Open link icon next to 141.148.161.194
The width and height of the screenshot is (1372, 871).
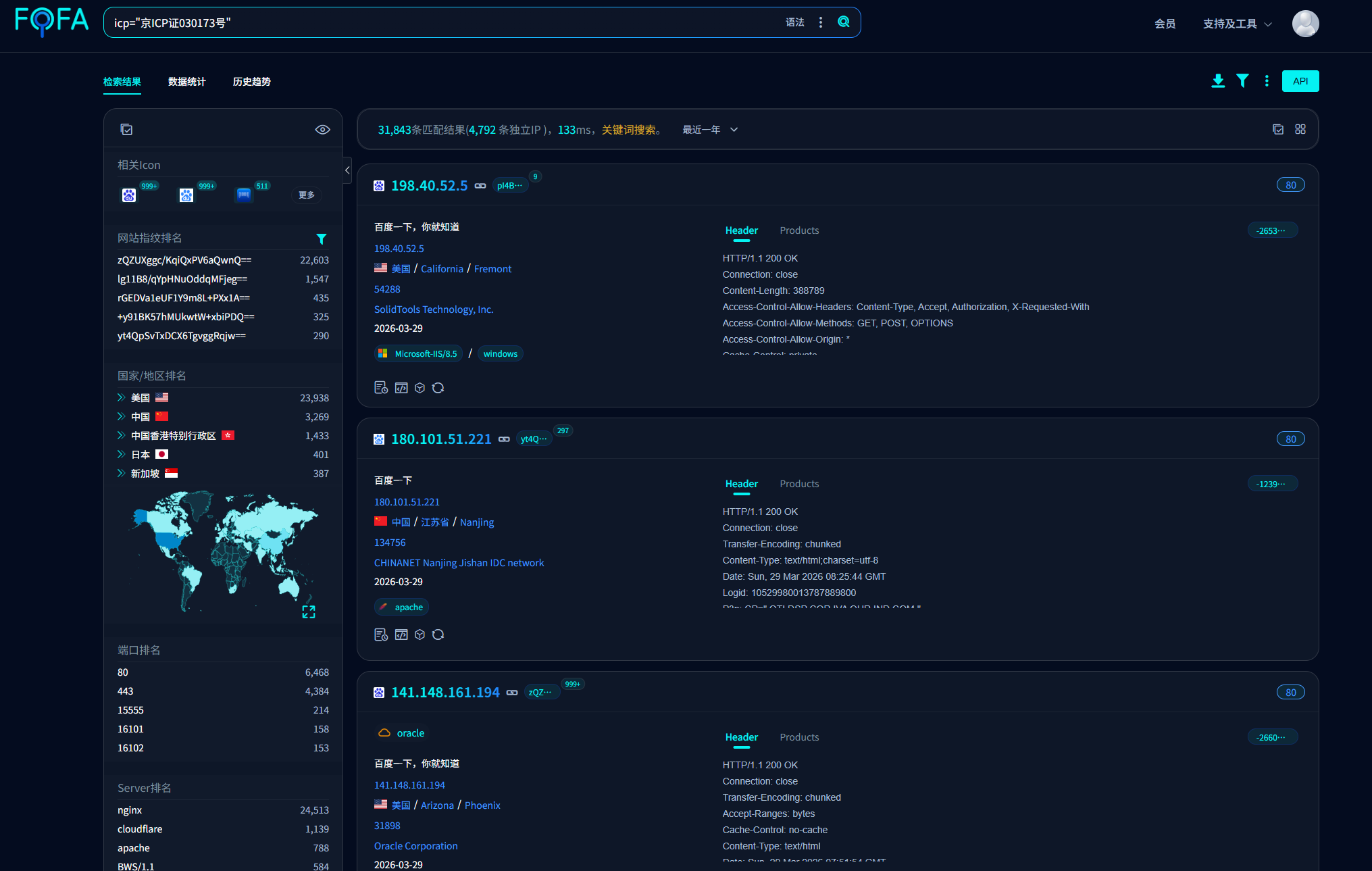[512, 693]
